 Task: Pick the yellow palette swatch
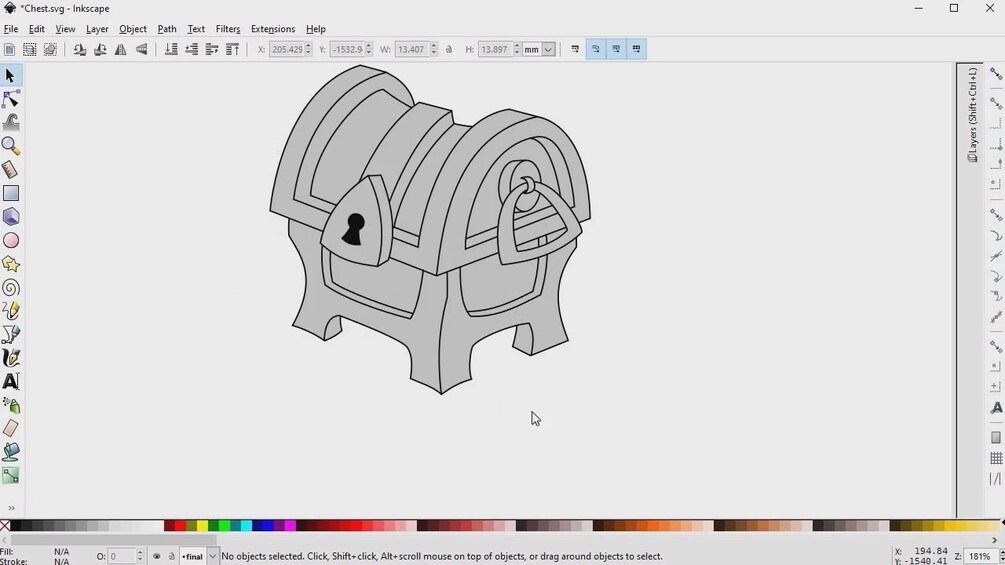(202, 526)
